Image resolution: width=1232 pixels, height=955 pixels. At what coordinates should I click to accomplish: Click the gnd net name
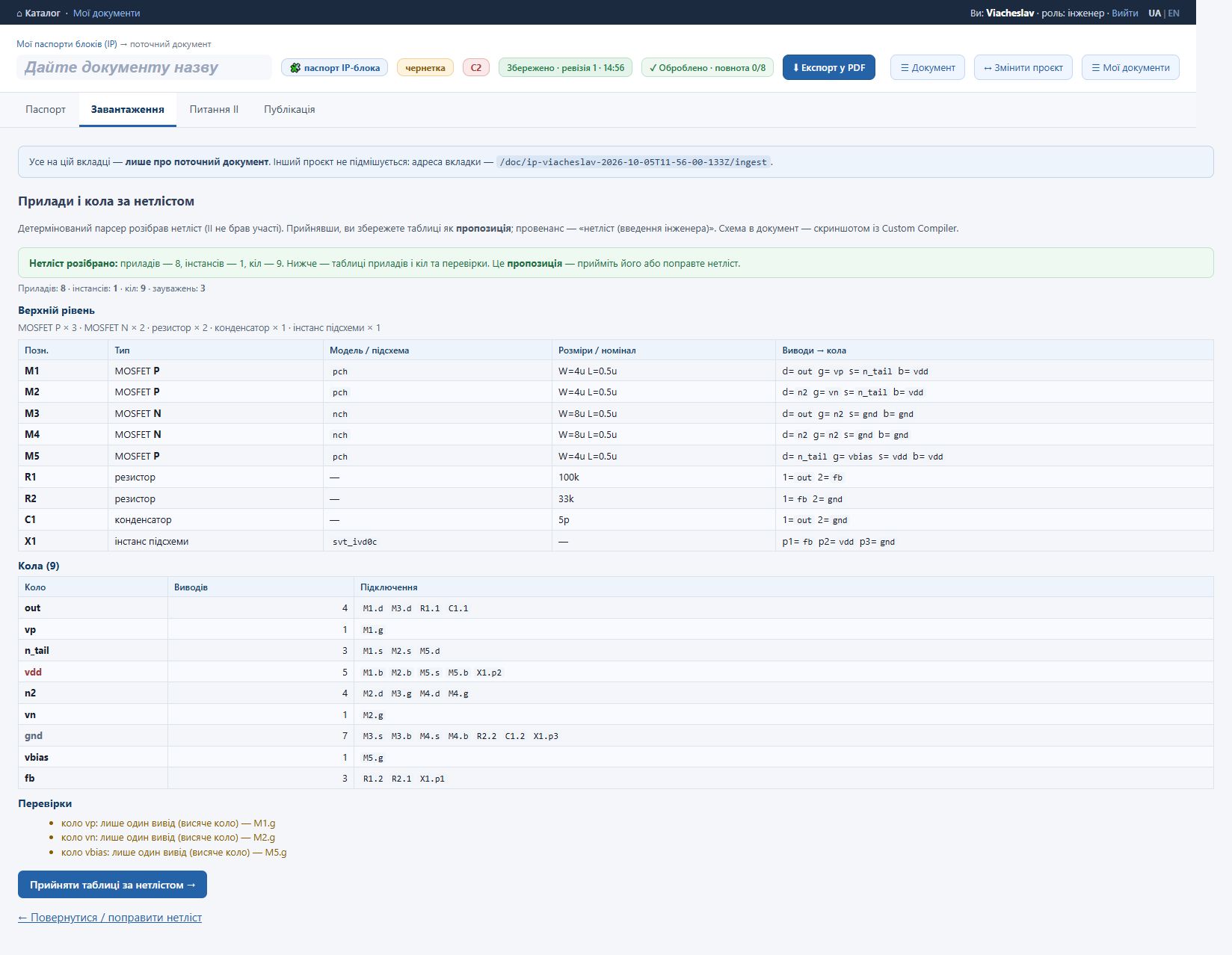click(x=34, y=736)
